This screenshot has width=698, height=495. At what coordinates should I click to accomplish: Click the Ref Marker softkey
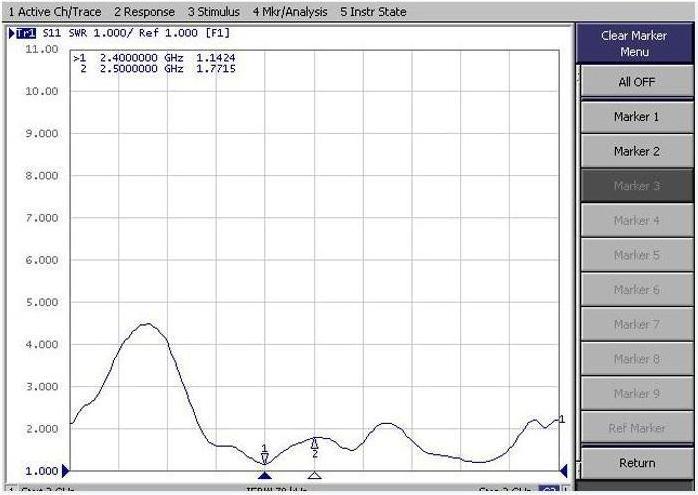click(x=636, y=428)
